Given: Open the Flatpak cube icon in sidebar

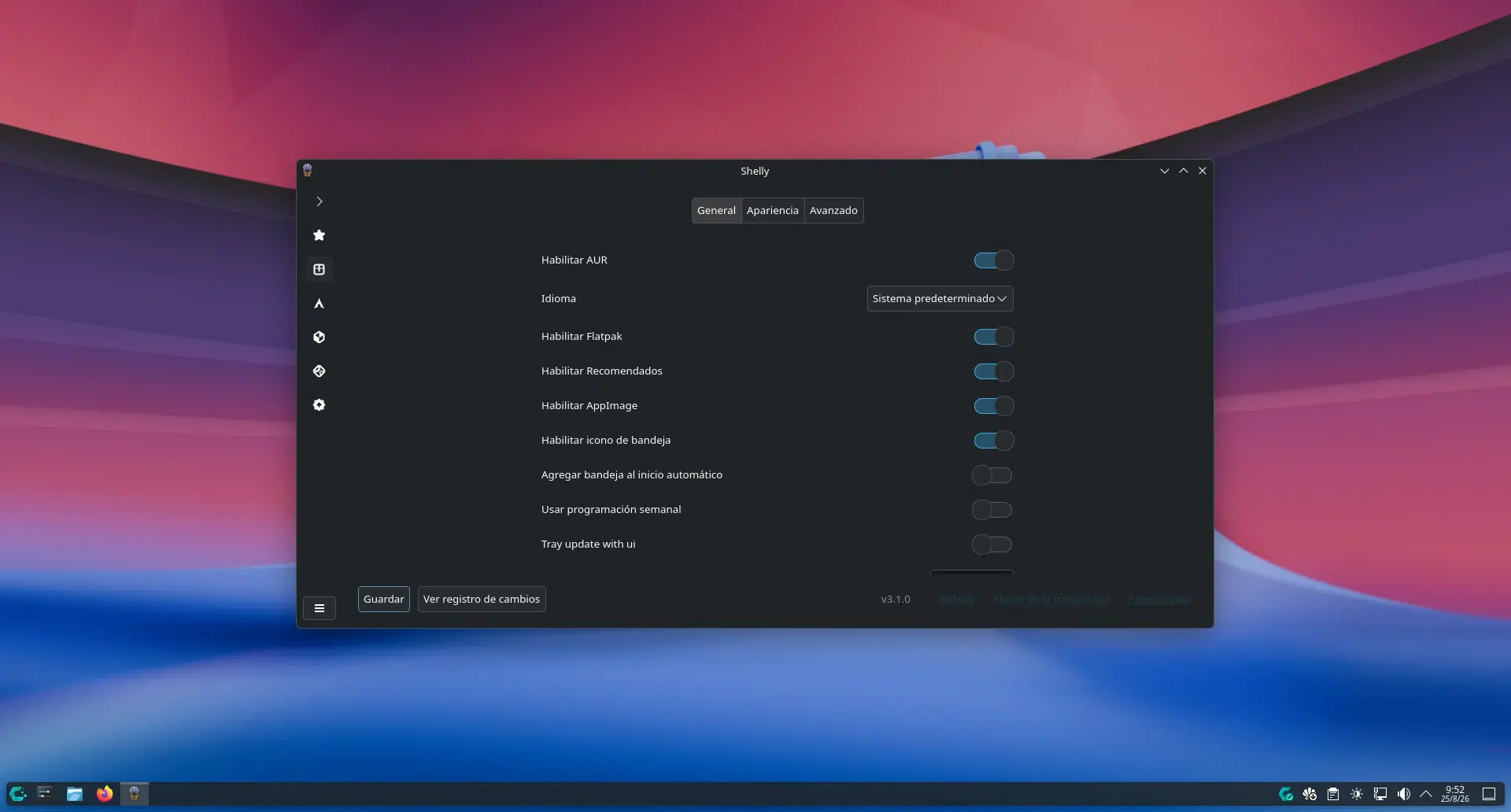Looking at the screenshot, I should (319, 338).
